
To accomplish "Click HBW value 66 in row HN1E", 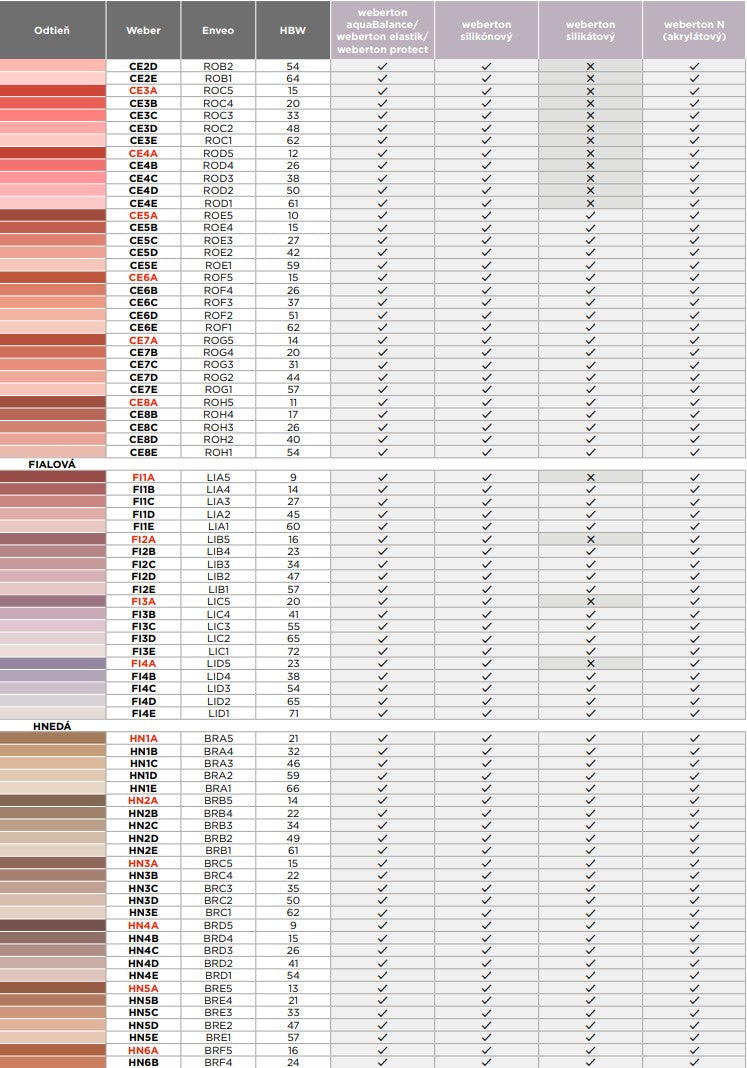I will [293, 788].
